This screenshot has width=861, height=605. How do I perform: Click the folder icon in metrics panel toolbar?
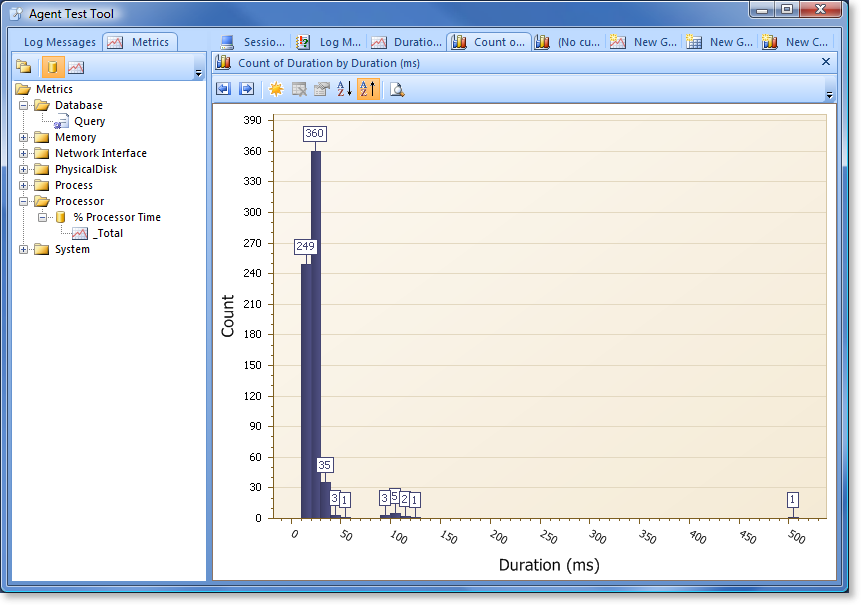tap(22, 66)
